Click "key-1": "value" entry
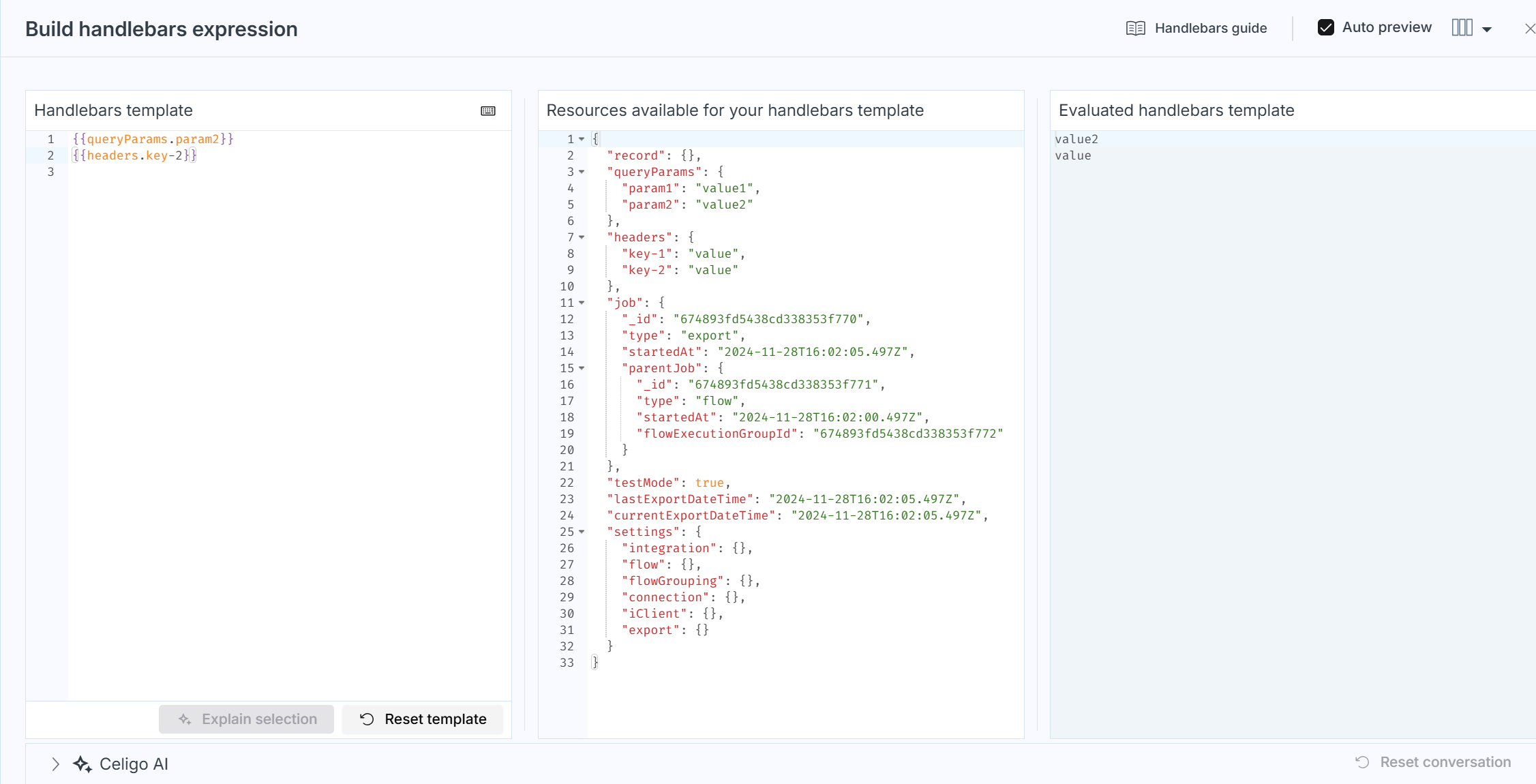Image resolution: width=1536 pixels, height=784 pixels. click(x=683, y=254)
